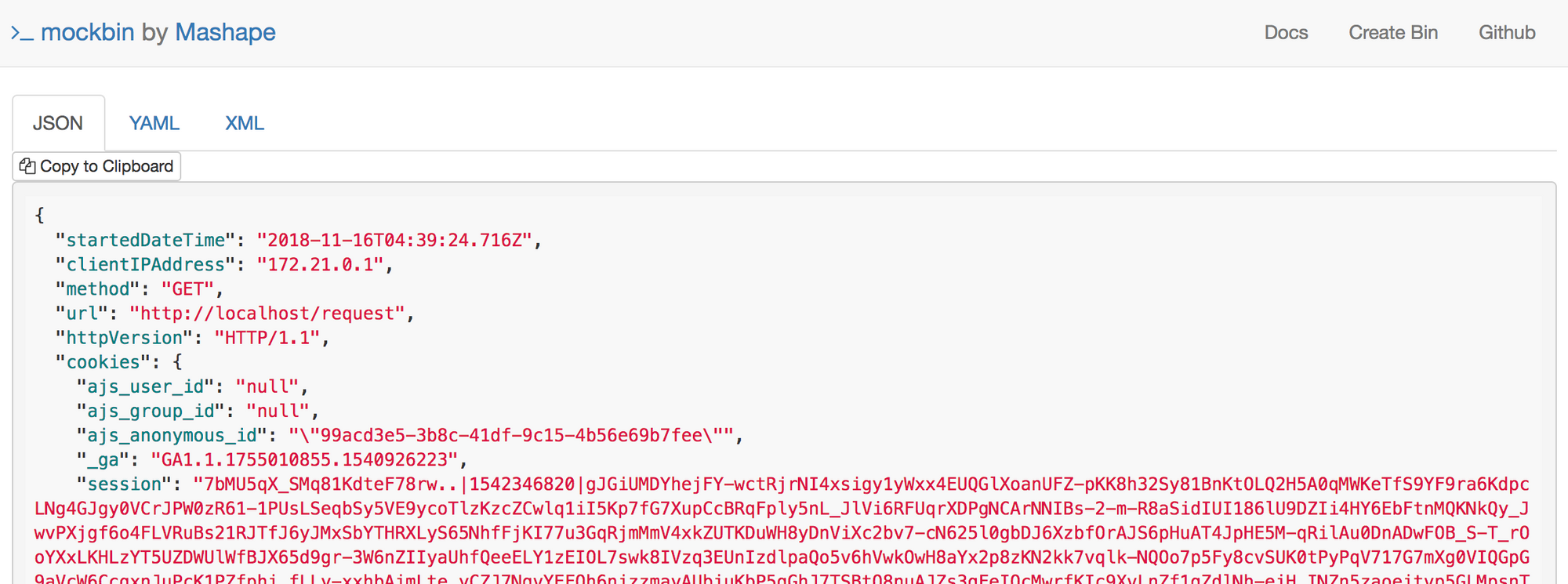Click the _ga cookie value

coord(305,459)
